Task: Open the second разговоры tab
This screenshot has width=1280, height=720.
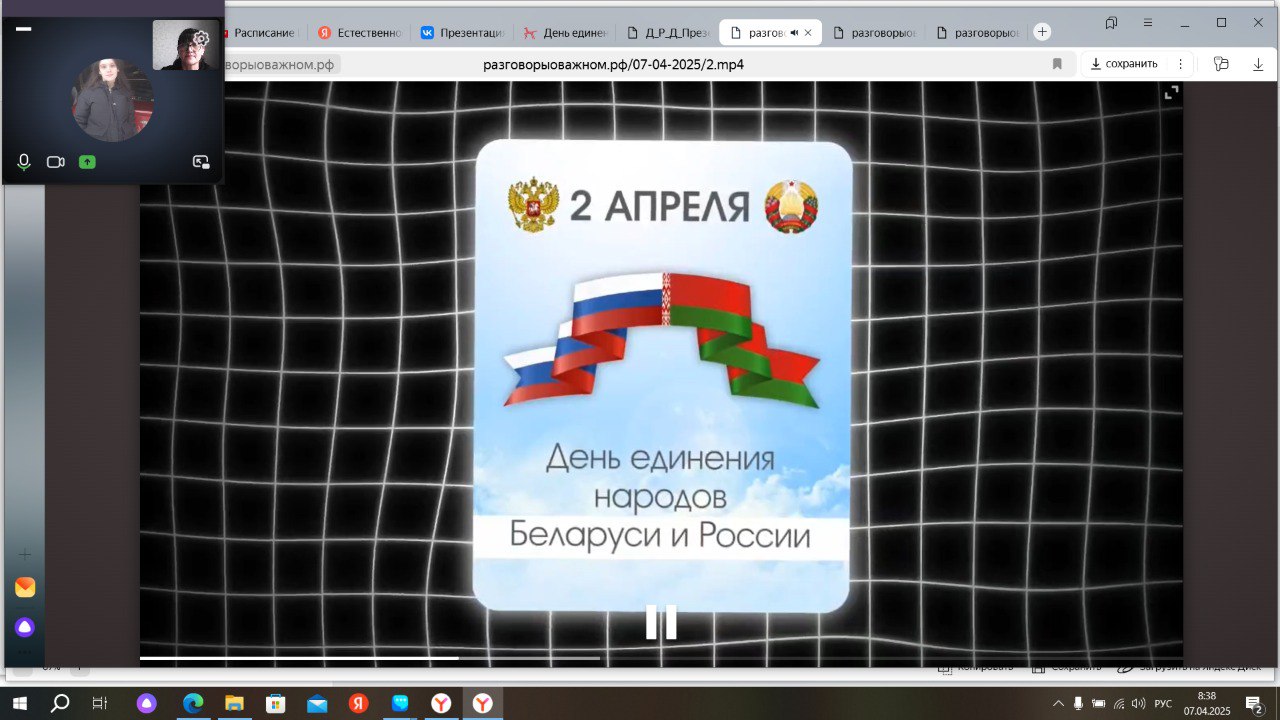Action: 874,32
